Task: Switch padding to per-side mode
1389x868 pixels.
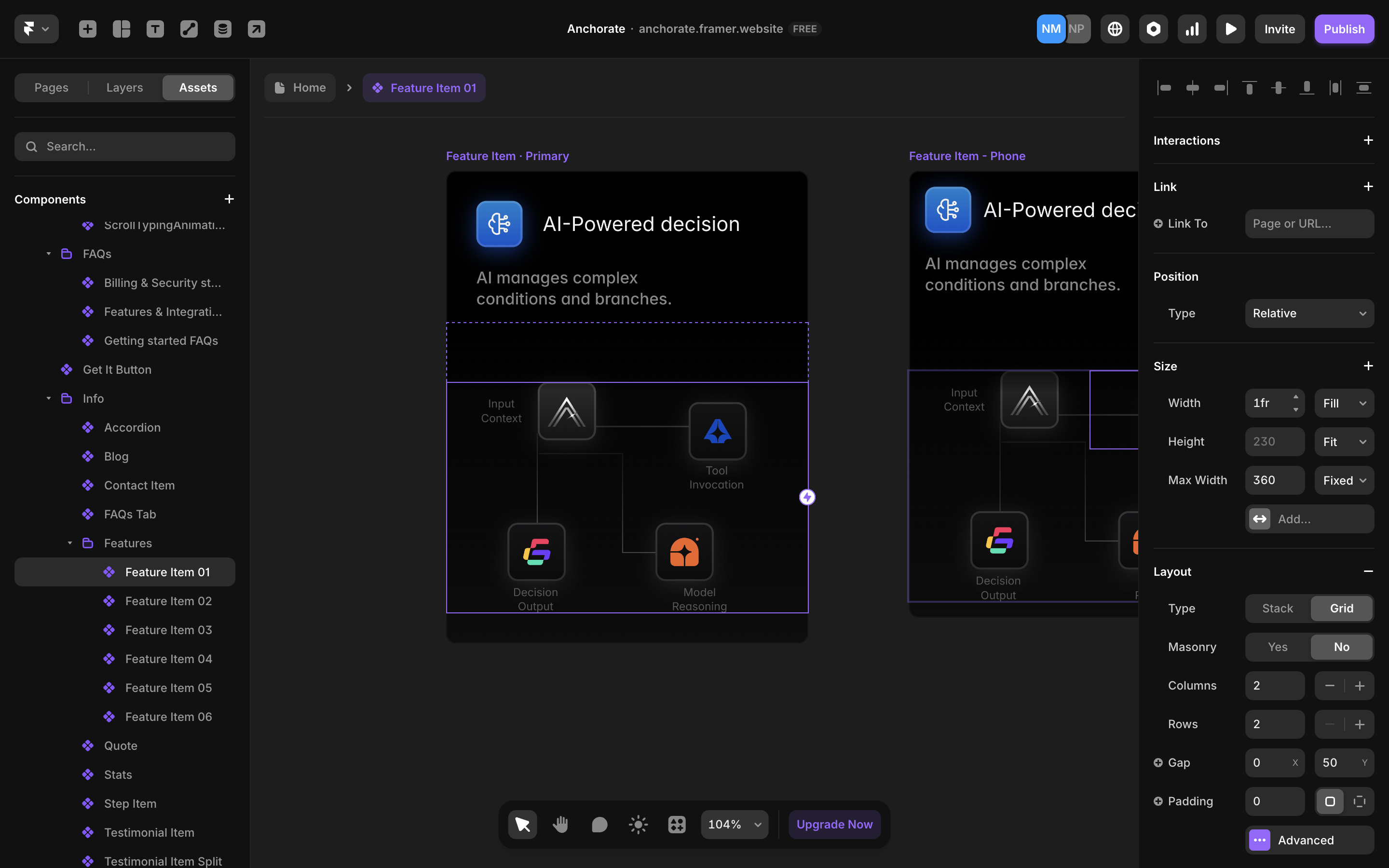Action: tap(1359, 801)
